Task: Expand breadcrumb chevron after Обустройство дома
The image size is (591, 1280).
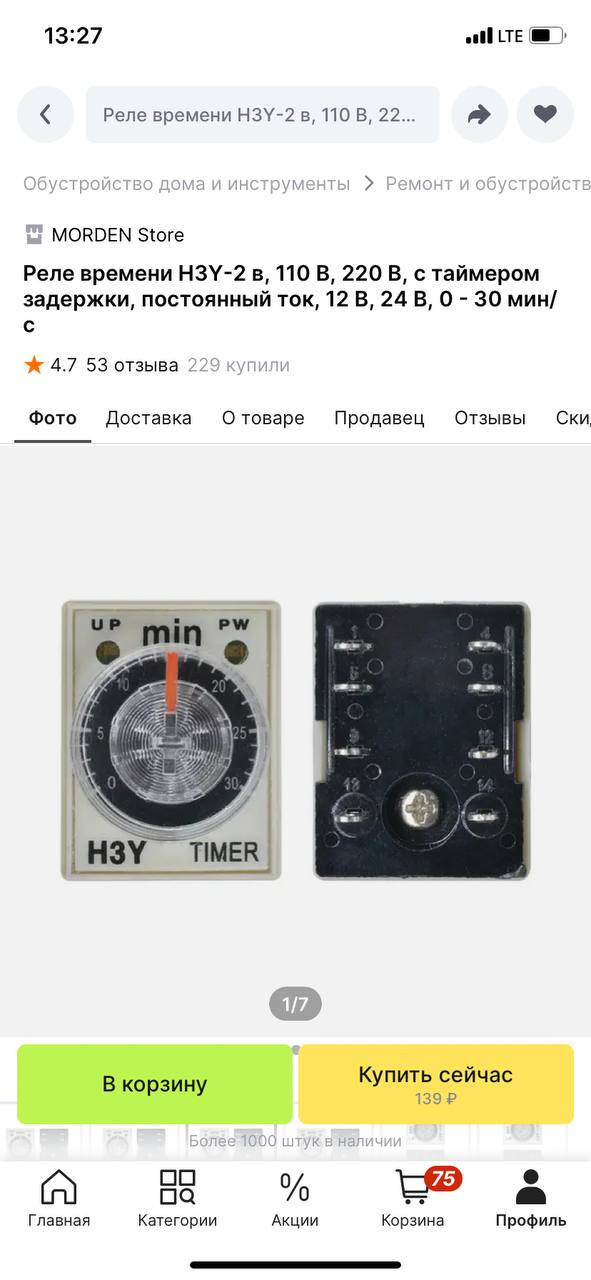Action: click(369, 184)
